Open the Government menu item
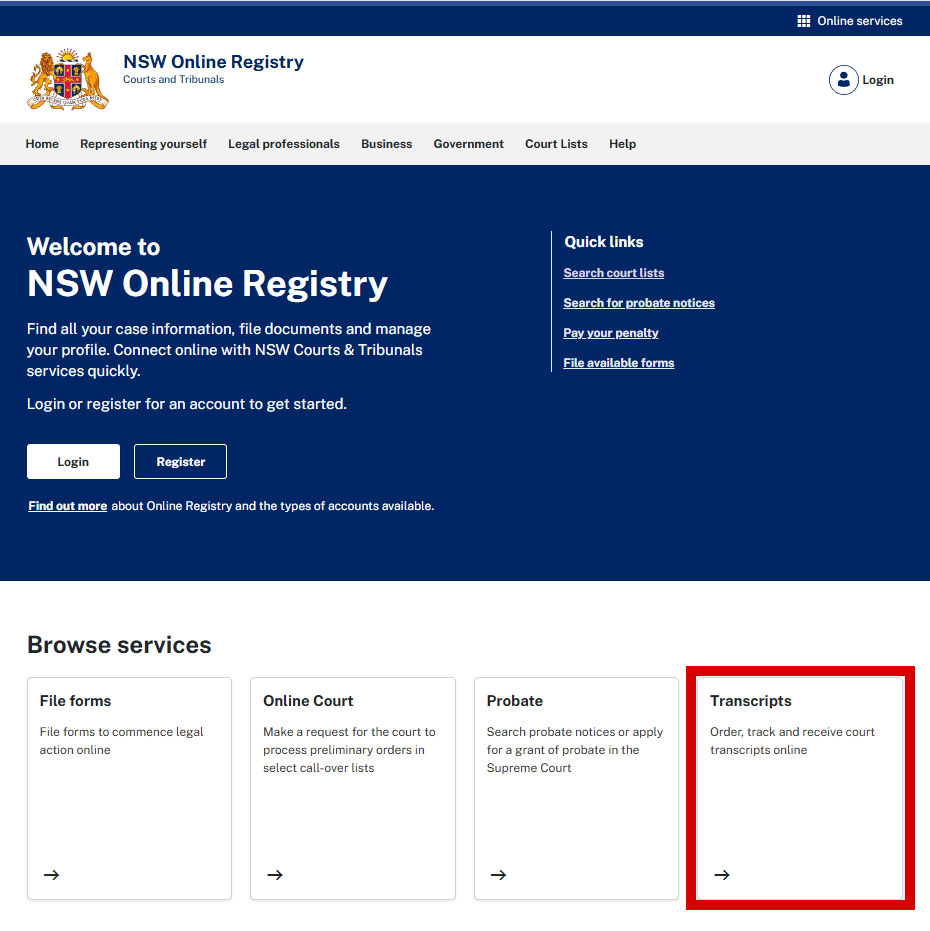This screenshot has width=930, height=931. click(x=469, y=144)
